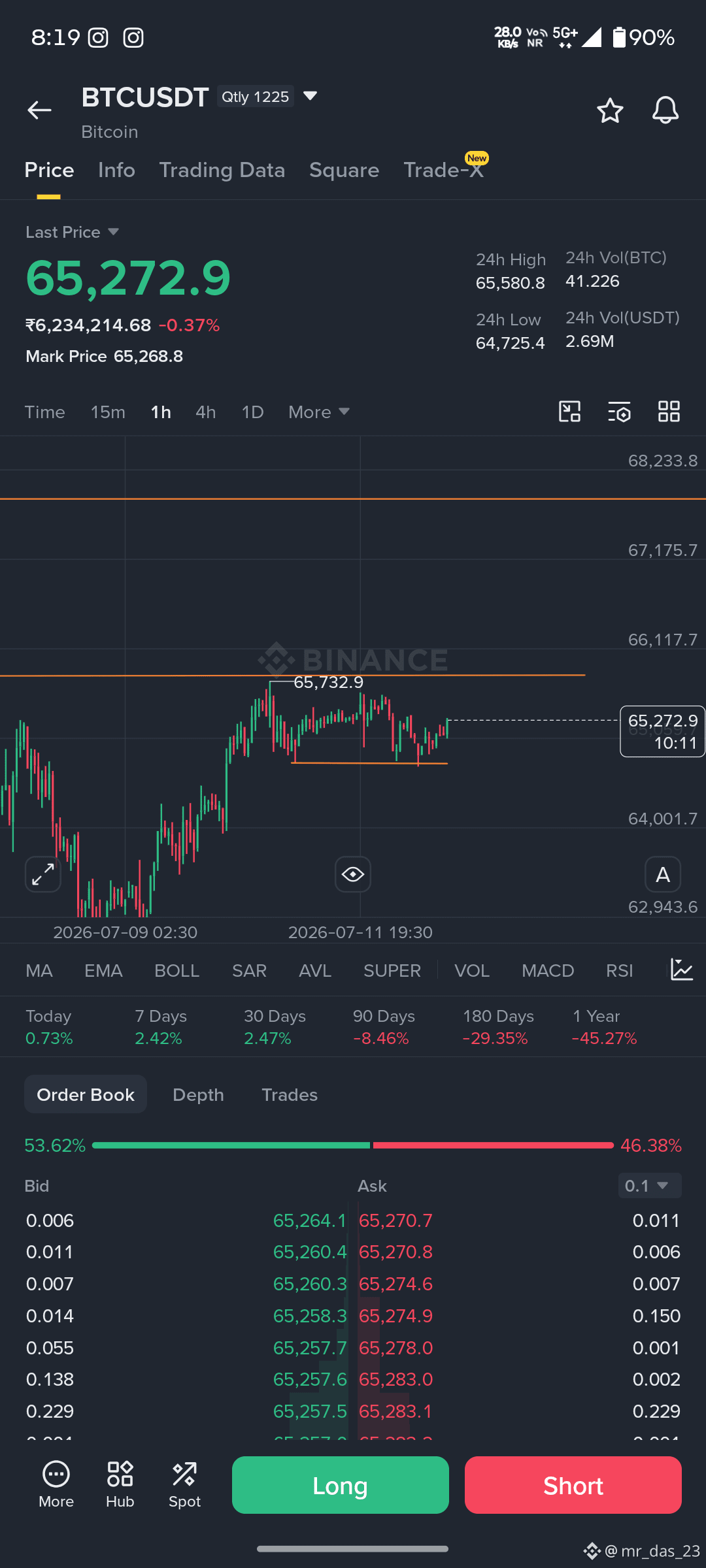Viewport: 706px width, 1568px height.
Task: Toggle MACD indicator
Action: 548,971
